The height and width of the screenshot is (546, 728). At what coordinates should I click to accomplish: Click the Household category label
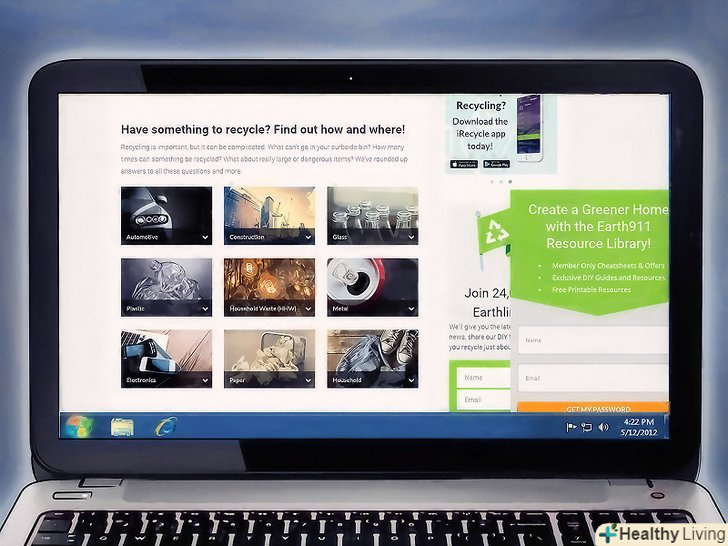click(x=347, y=380)
